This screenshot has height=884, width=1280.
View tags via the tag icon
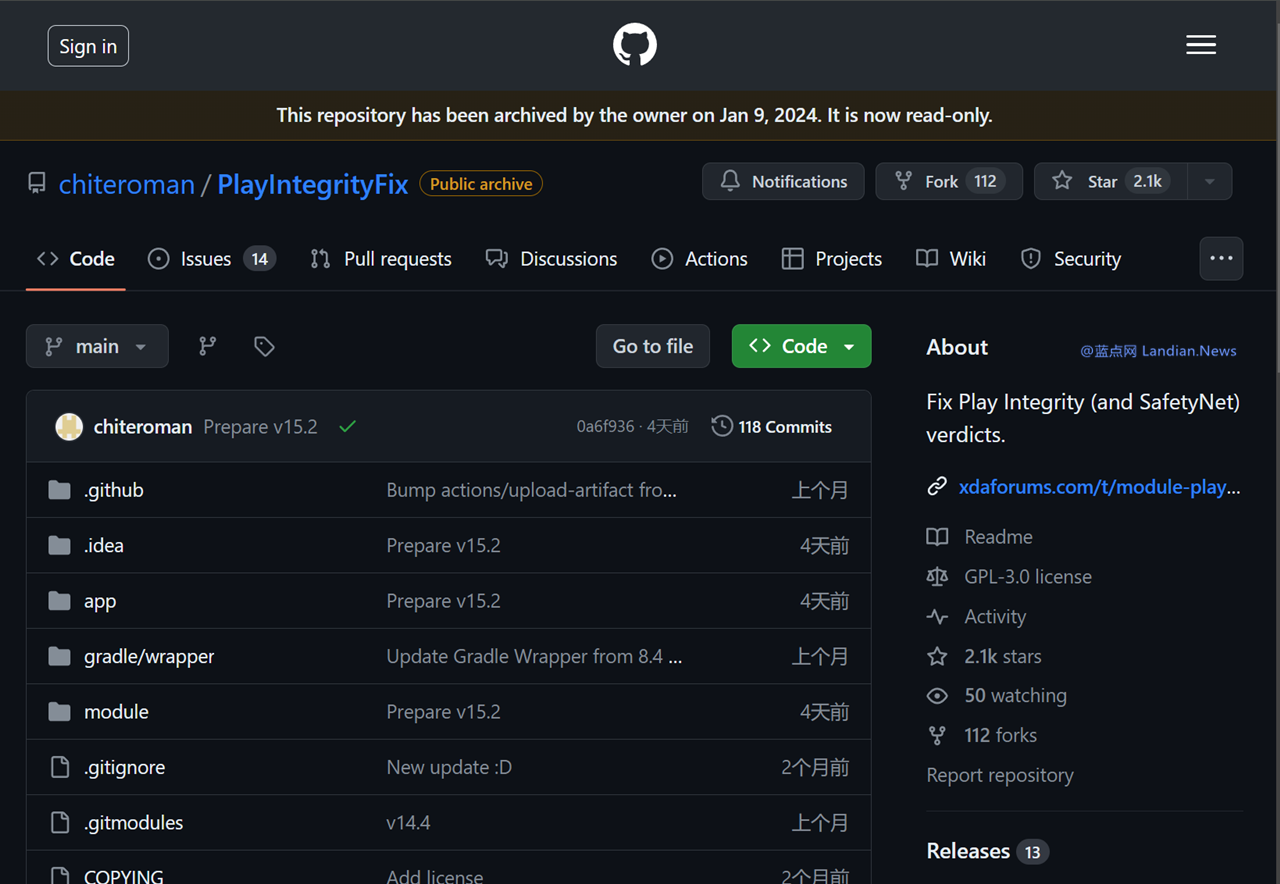coord(264,346)
